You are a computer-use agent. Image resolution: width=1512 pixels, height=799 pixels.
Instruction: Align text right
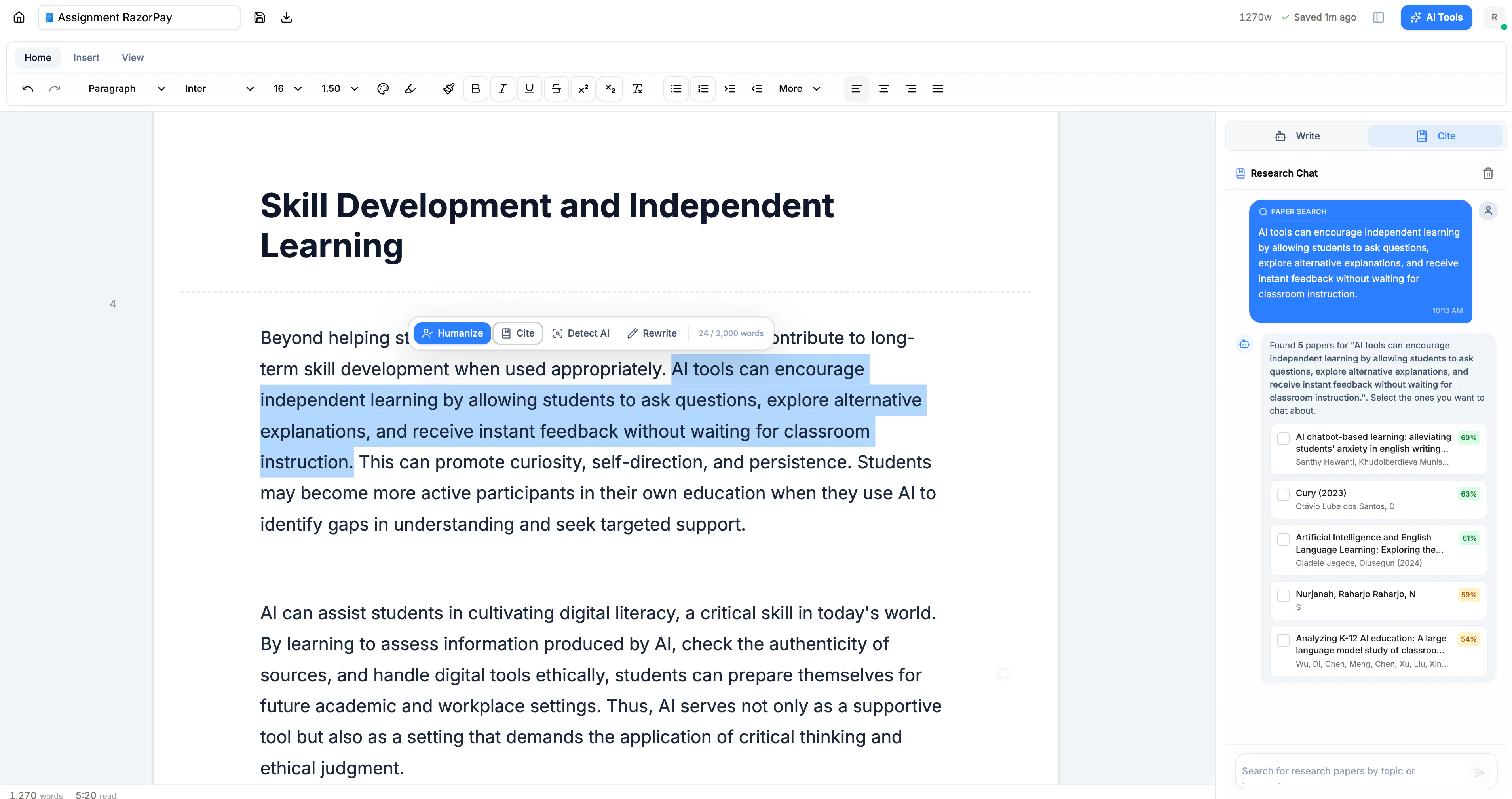[x=911, y=89]
